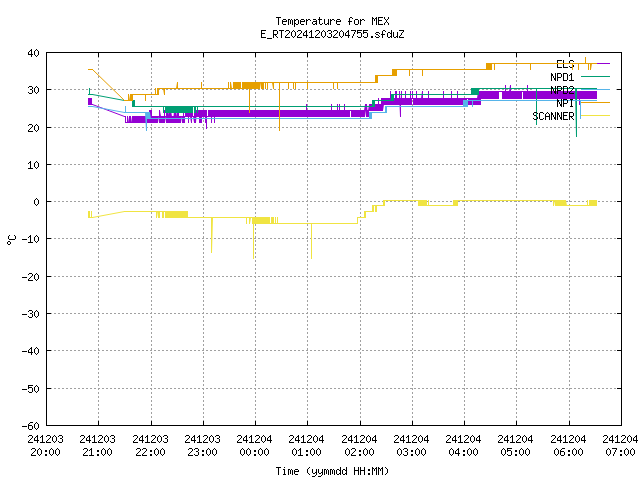The width and height of the screenshot is (640, 480).
Task: Click the NPD1 legend label
Action: 562,77
